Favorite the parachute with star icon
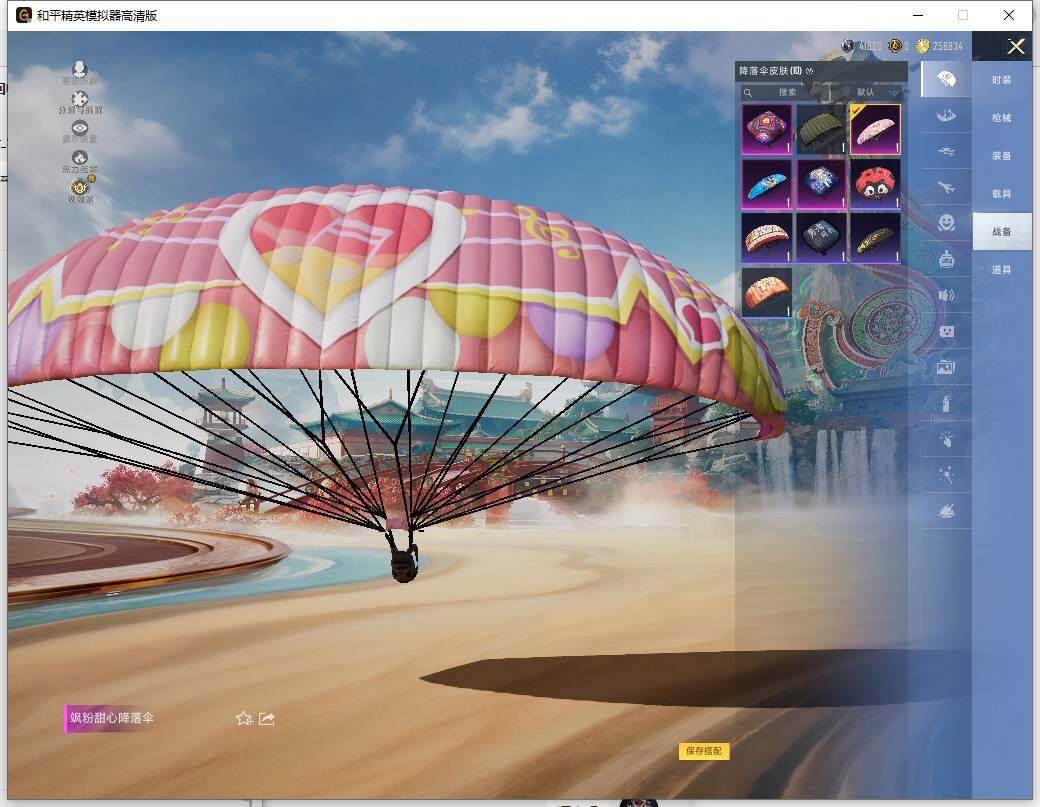 244,719
